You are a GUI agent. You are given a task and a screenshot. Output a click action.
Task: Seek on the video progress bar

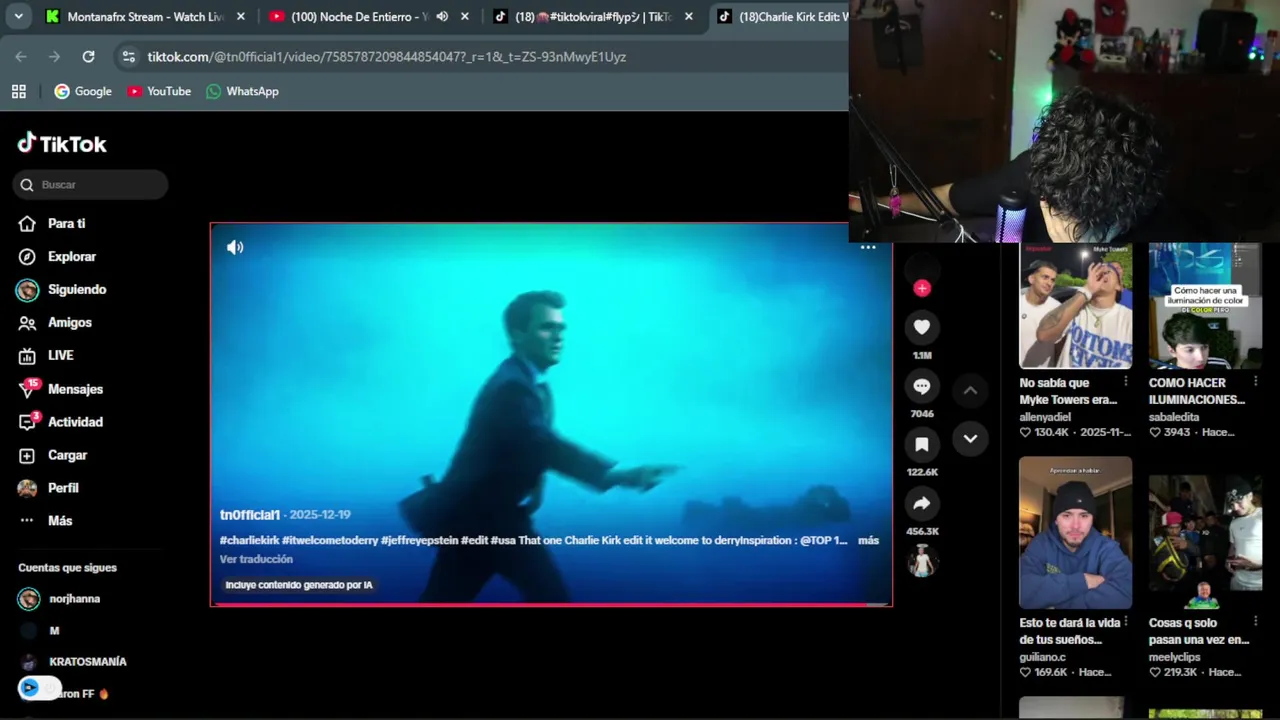pyautogui.click(x=551, y=604)
